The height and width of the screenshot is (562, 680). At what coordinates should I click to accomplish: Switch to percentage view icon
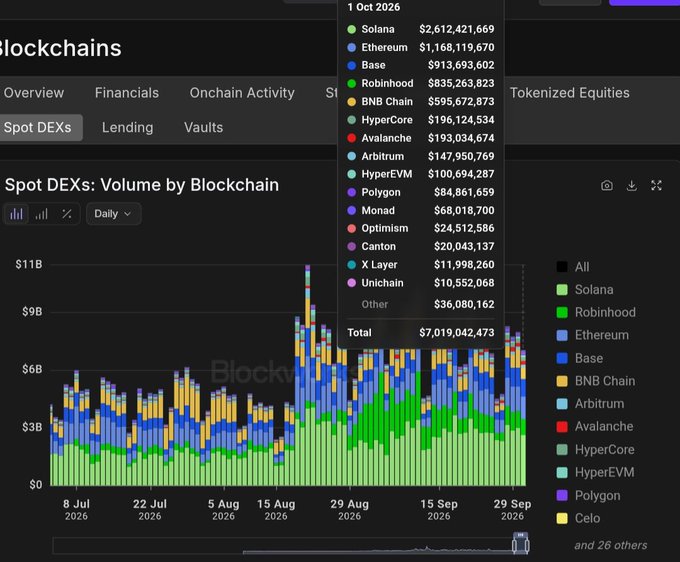coord(66,214)
